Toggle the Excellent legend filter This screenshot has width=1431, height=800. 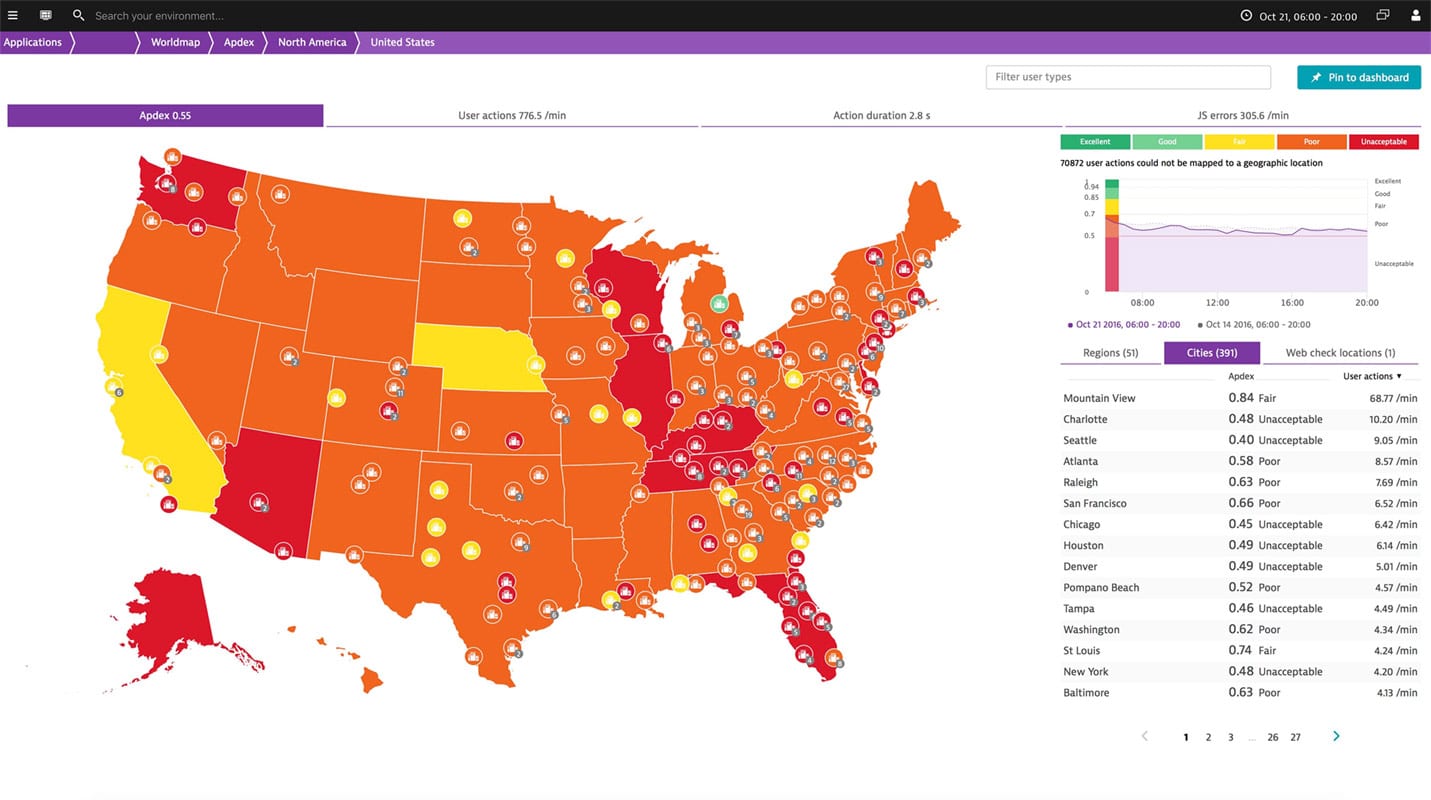[1095, 141]
